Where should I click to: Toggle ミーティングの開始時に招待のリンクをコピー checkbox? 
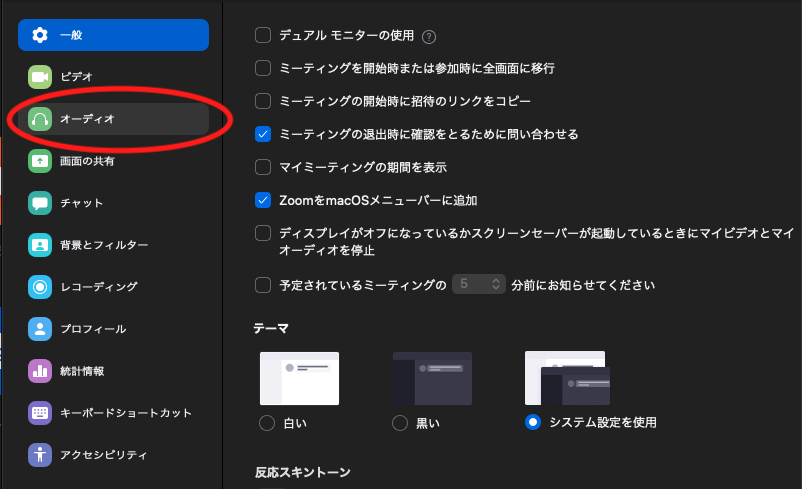click(264, 101)
